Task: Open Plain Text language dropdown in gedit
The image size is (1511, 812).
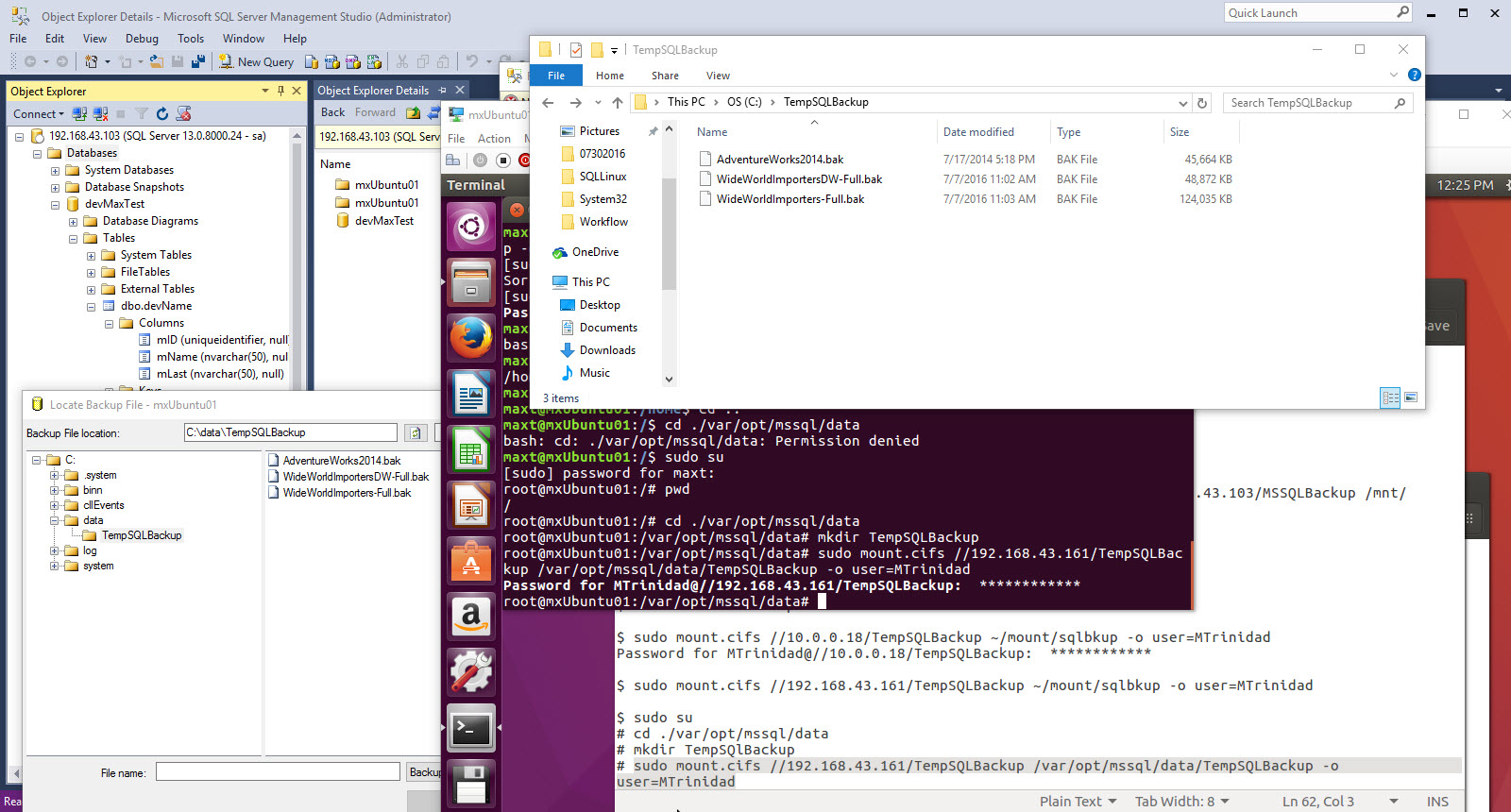Action: (1078, 801)
